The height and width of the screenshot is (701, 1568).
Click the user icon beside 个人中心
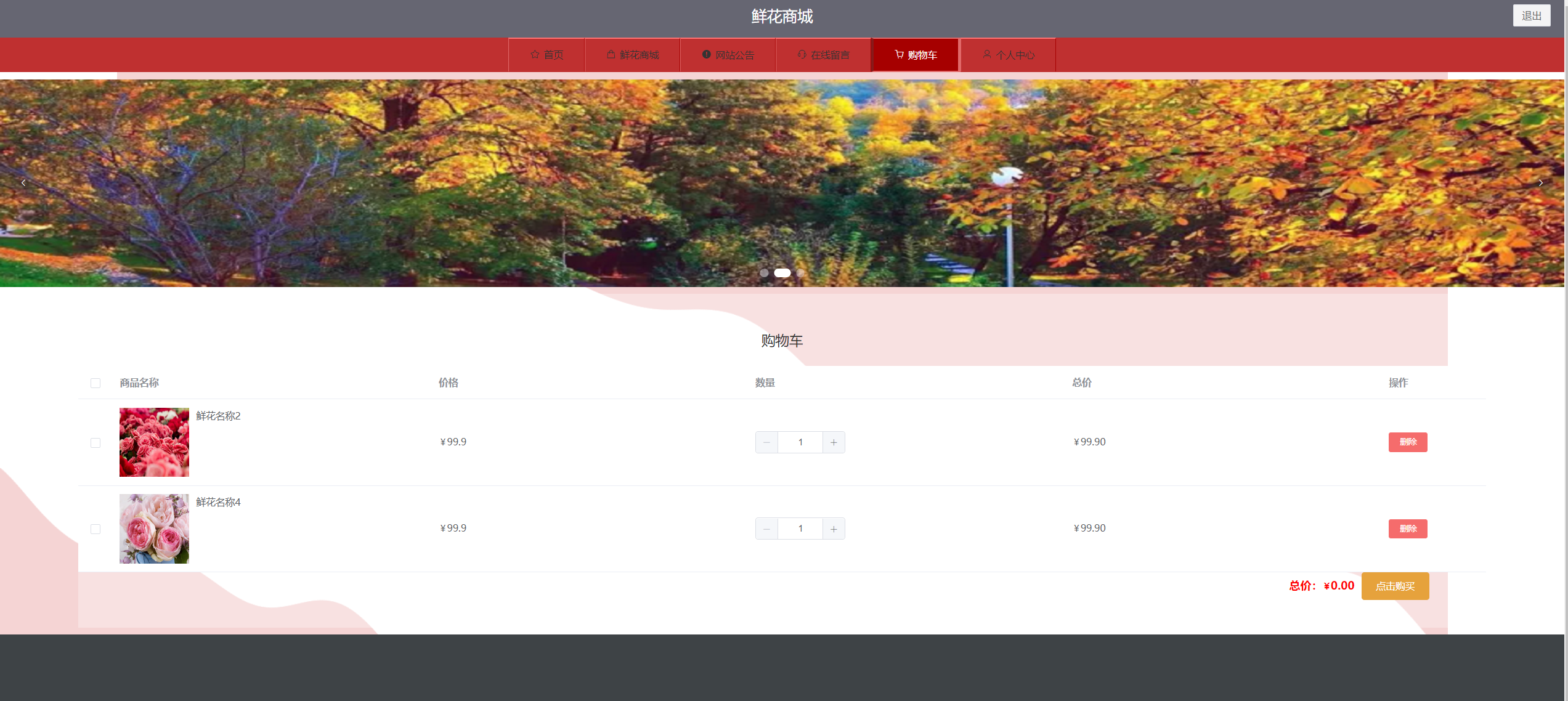click(987, 55)
